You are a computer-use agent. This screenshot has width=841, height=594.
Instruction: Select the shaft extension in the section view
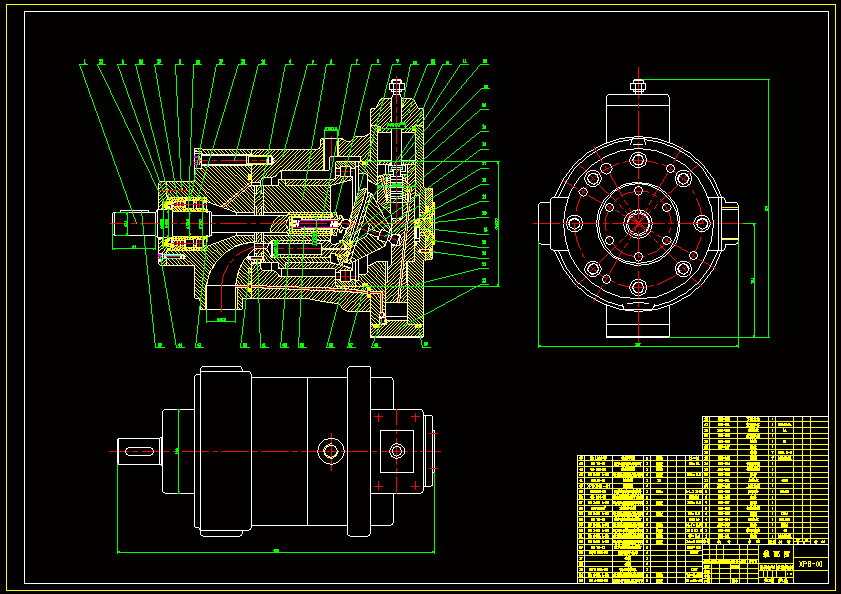[x=134, y=224]
